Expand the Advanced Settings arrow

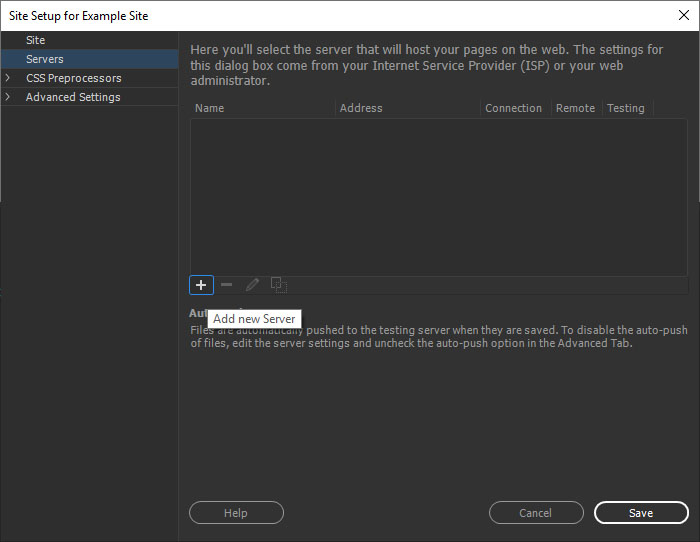tap(9, 97)
